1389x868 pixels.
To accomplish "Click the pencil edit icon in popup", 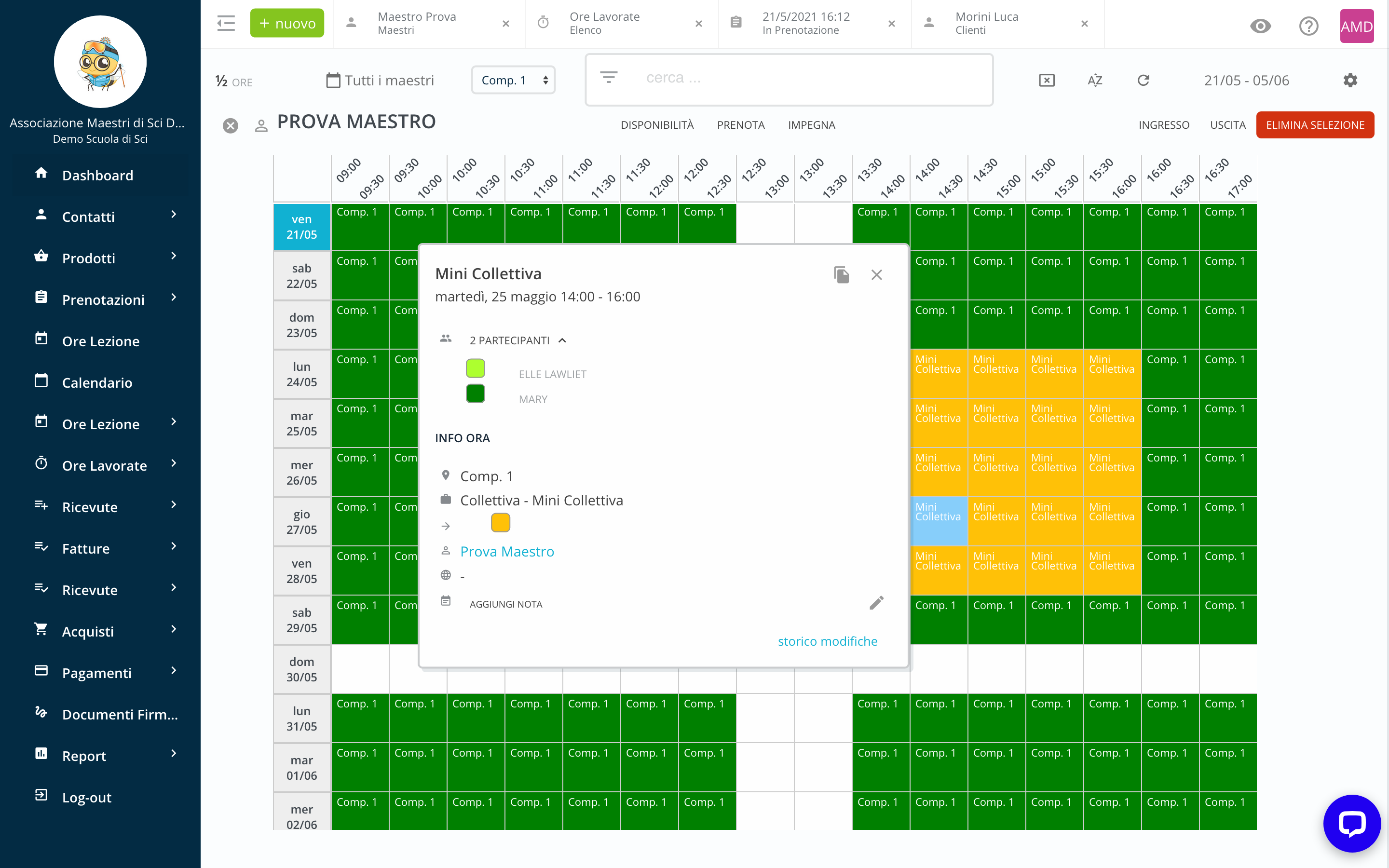I will (x=876, y=603).
